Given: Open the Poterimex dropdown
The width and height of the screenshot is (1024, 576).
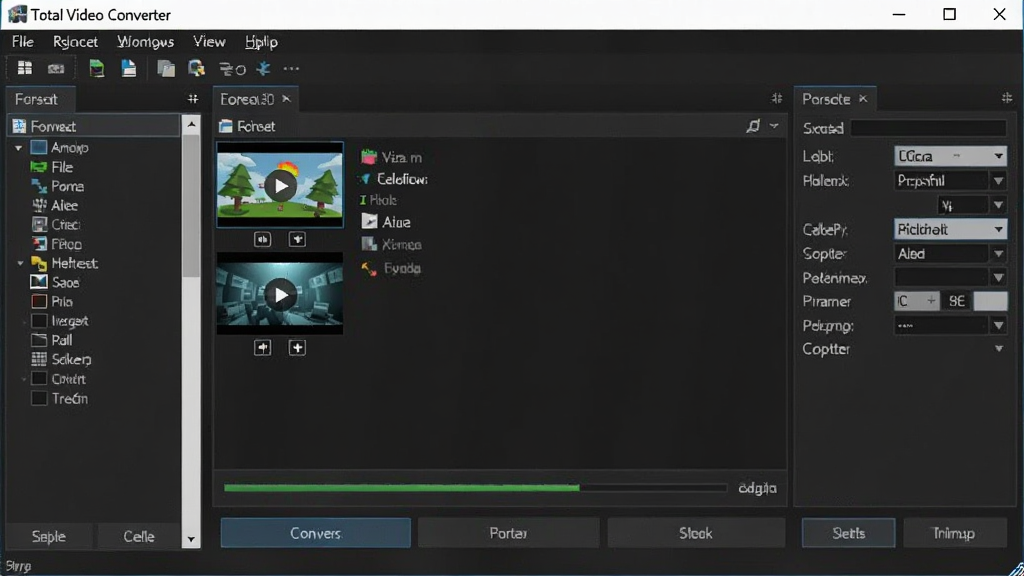Looking at the screenshot, I should point(950,278).
